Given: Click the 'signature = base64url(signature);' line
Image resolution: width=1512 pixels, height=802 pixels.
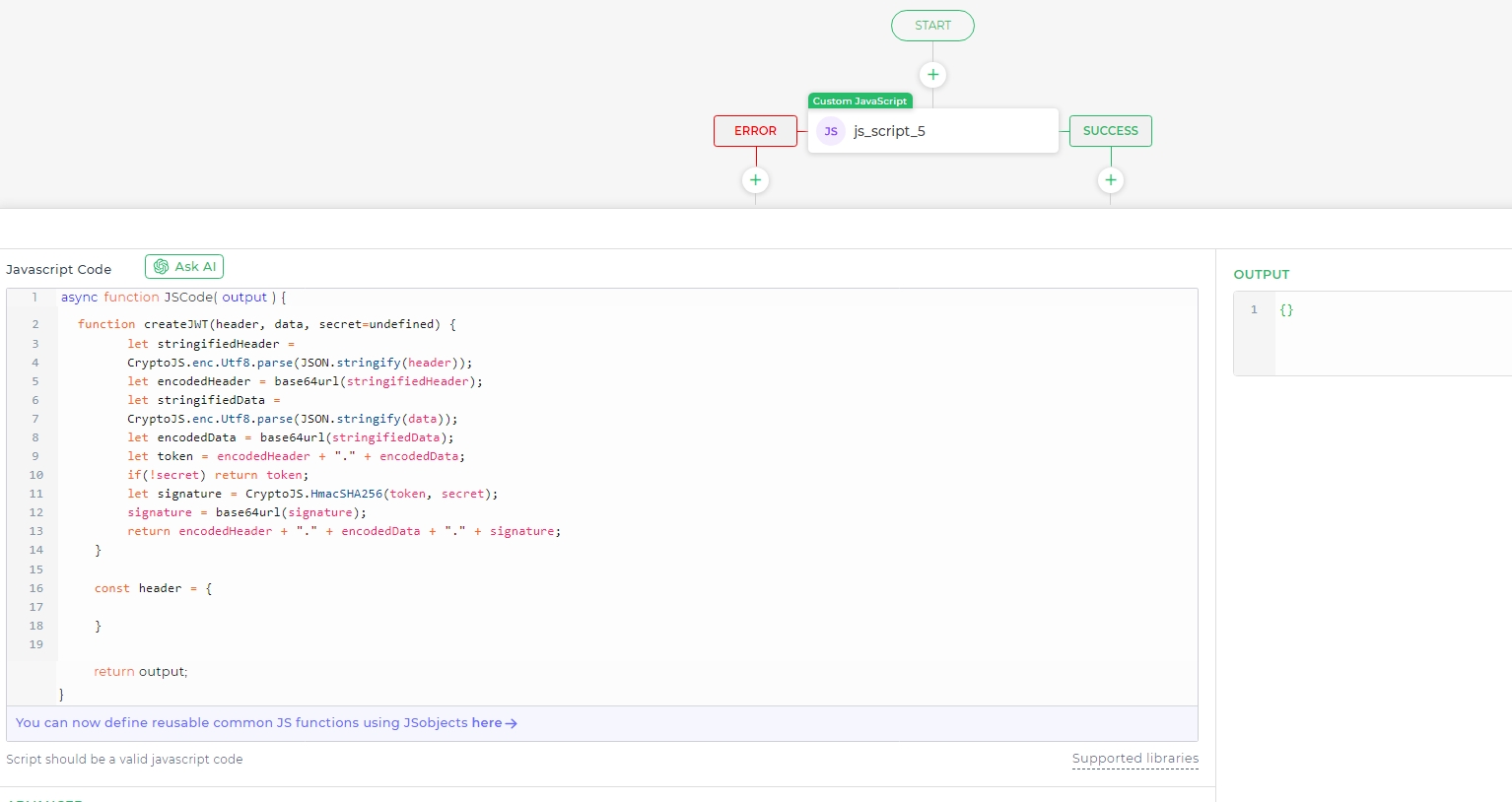Looking at the screenshot, I should 246,512.
